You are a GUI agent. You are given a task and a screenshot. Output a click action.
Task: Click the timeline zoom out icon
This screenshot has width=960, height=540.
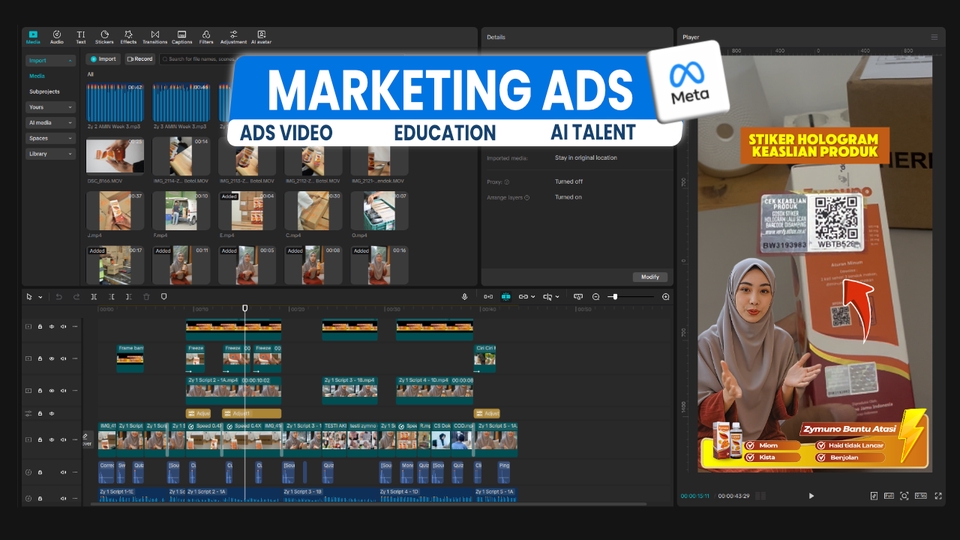[x=596, y=297]
